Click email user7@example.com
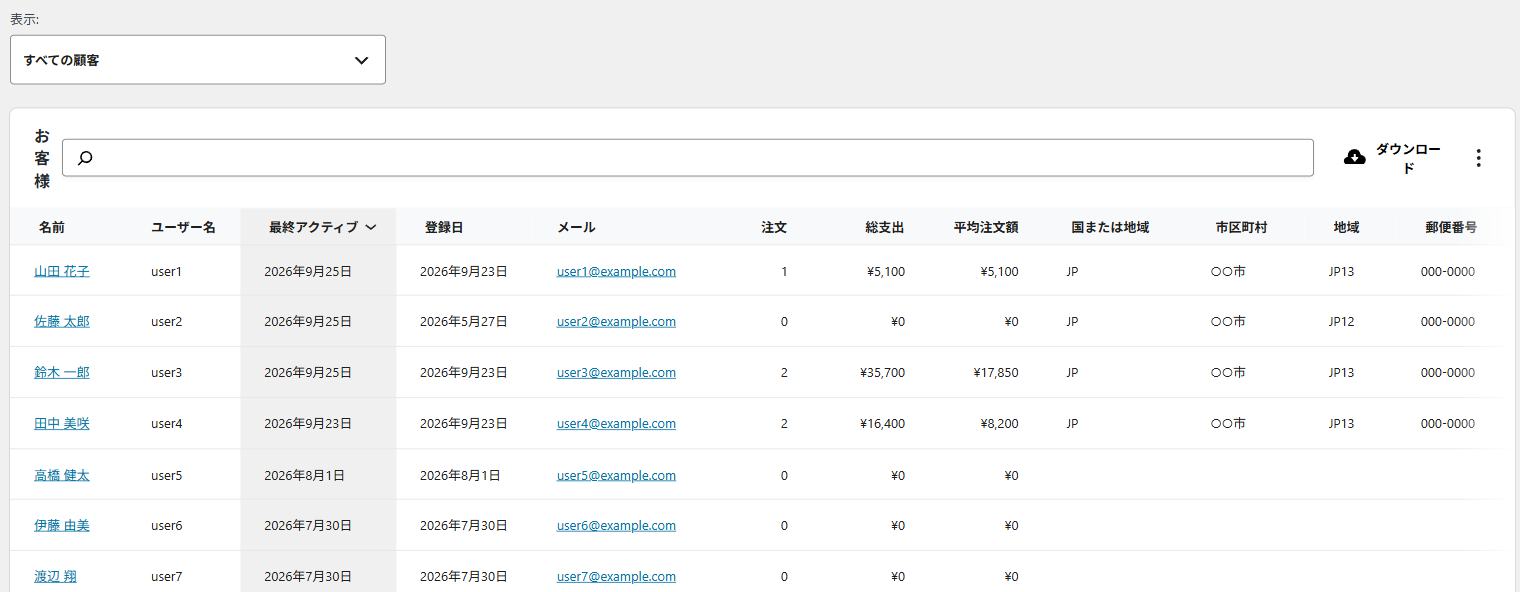Image resolution: width=1520 pixels, height=592 pixels. [616, 576]
